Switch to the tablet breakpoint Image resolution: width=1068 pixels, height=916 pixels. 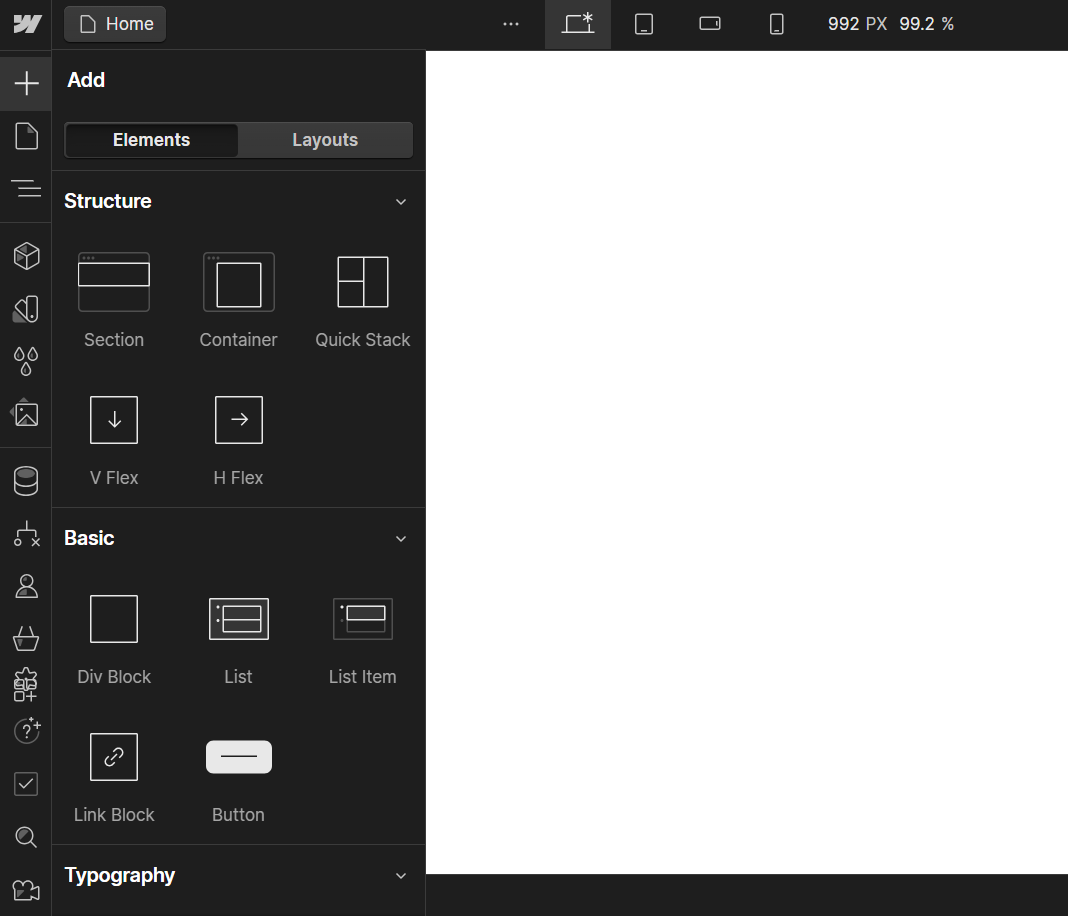coord(643,24)
